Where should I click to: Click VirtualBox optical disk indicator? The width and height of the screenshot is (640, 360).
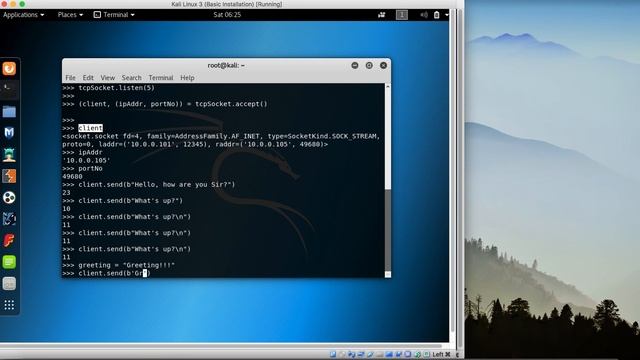point(342,354)
